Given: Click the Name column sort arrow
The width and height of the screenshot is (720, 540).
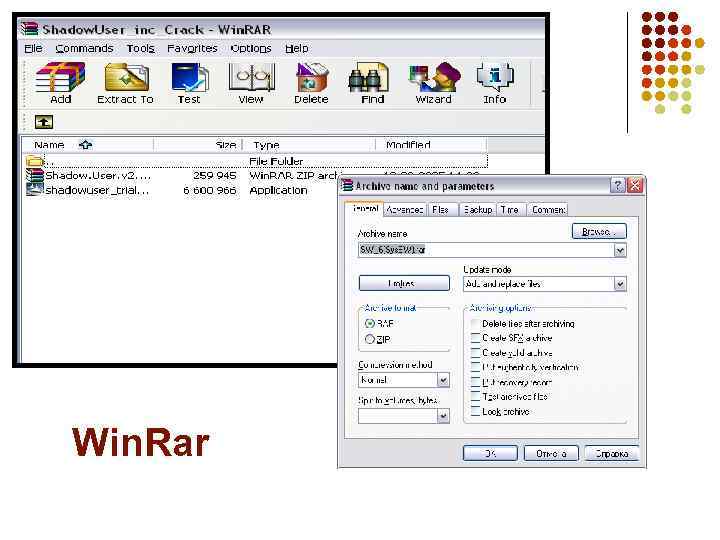Looking at the screenshot, I should tap(85, 145).
